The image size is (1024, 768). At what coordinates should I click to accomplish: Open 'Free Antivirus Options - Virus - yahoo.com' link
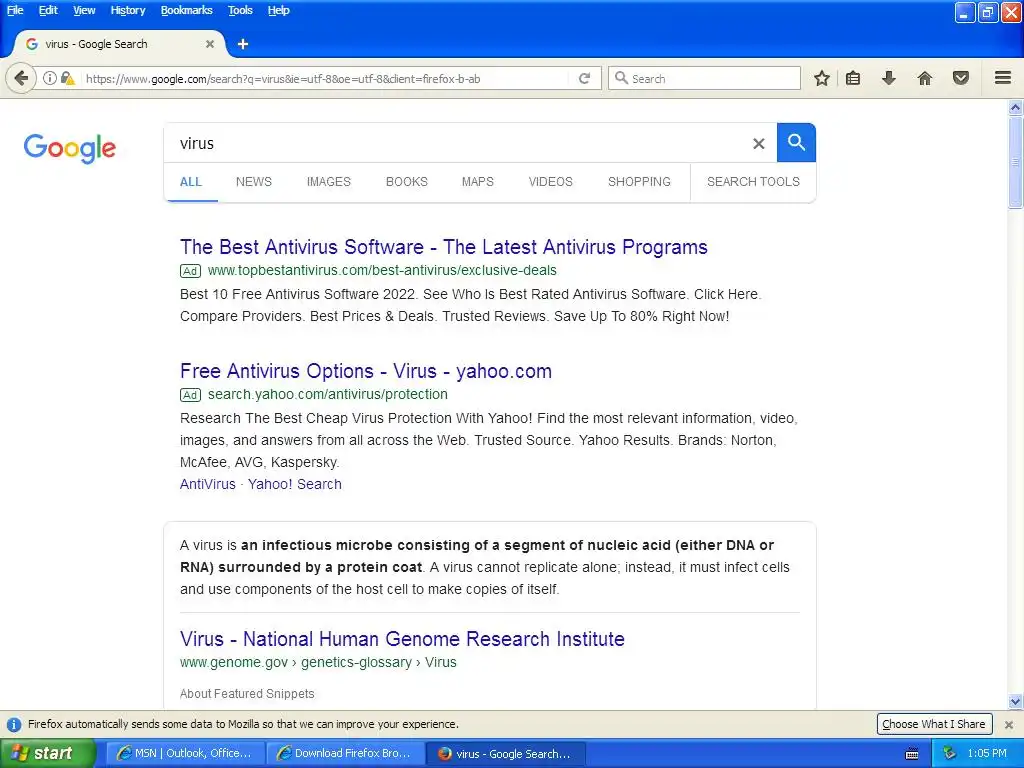[366, 371]
